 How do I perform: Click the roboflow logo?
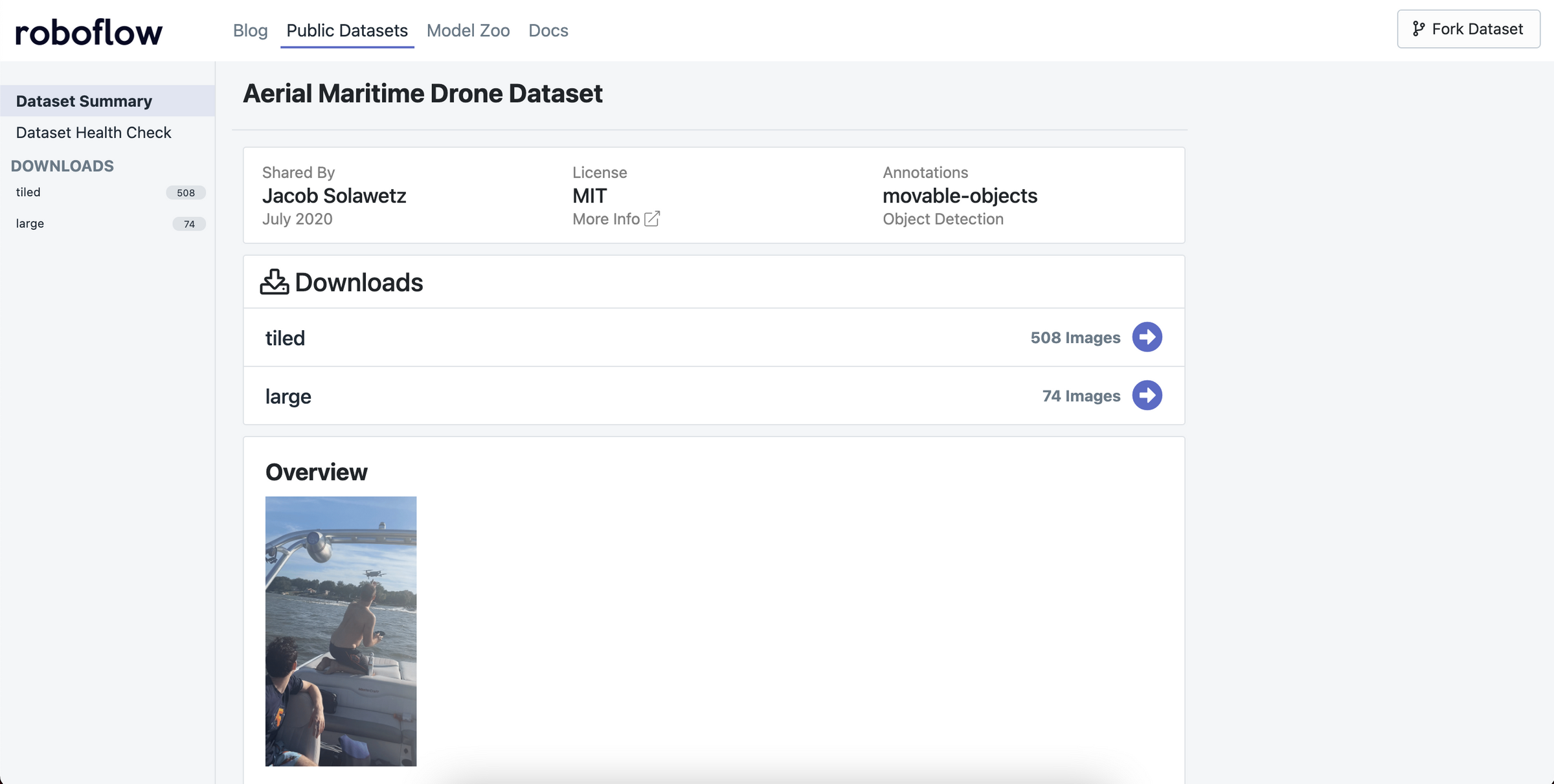[89, 32]
